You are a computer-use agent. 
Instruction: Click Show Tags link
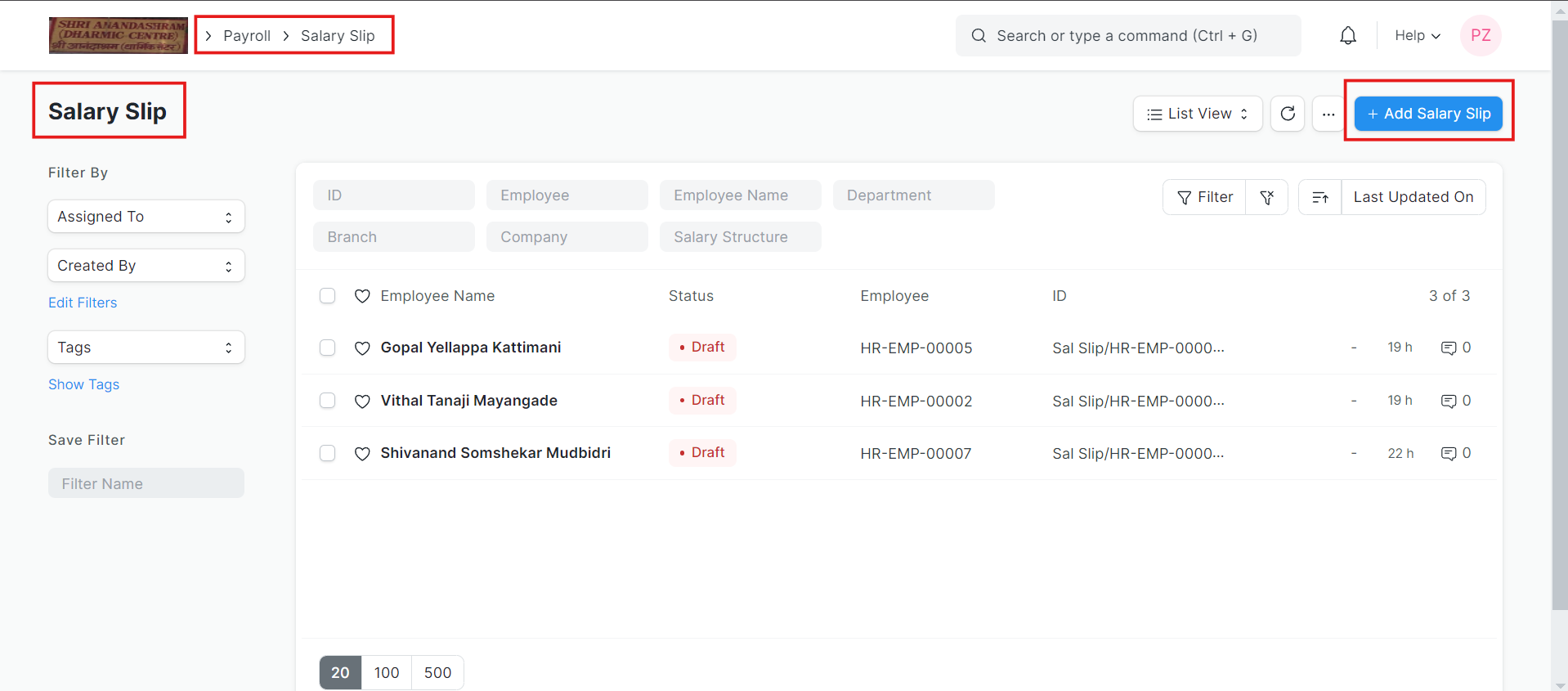tap(83, 384)
